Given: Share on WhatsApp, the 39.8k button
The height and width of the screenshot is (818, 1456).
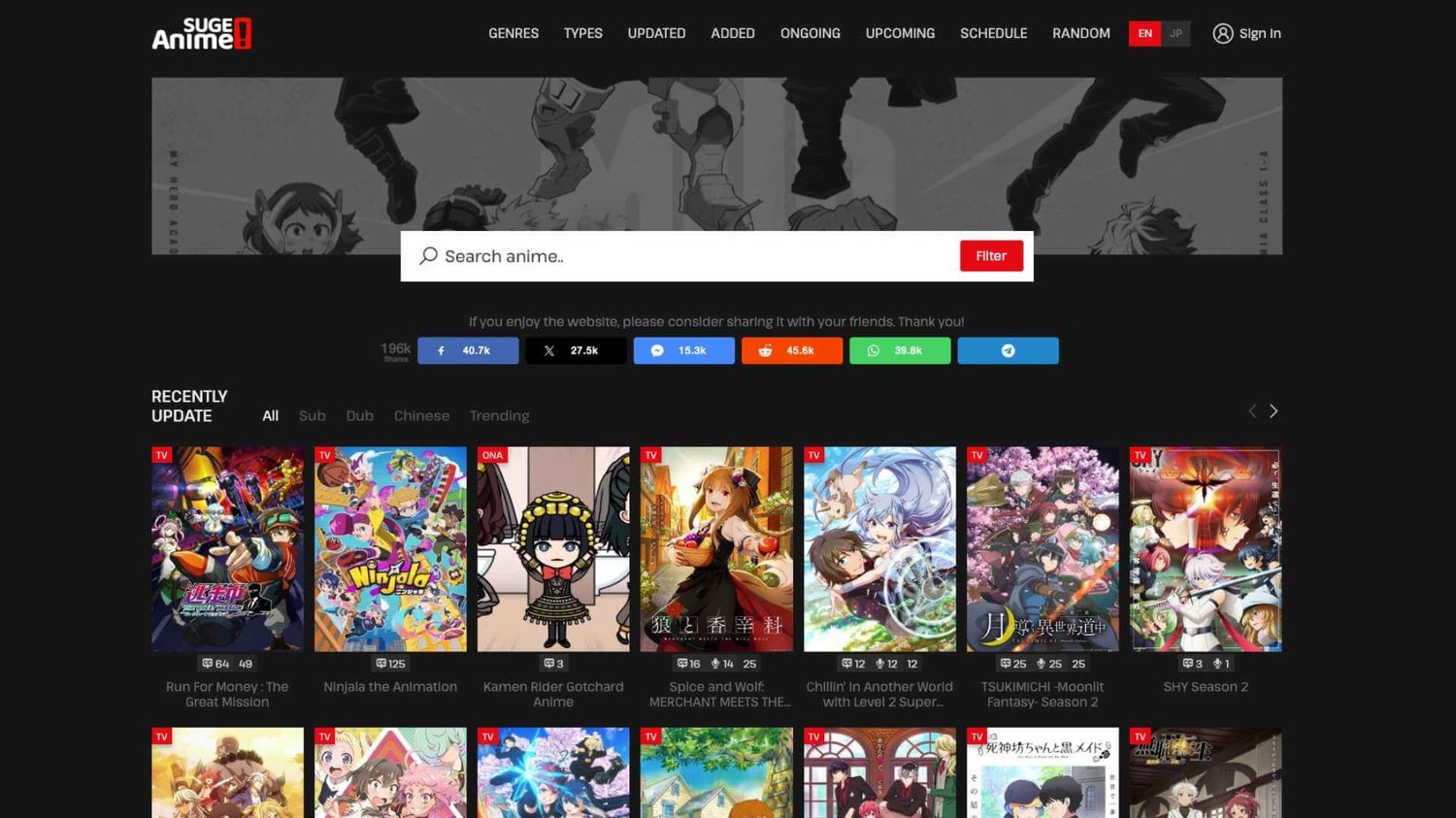Looking at the screenshot, I should [900, 350].
